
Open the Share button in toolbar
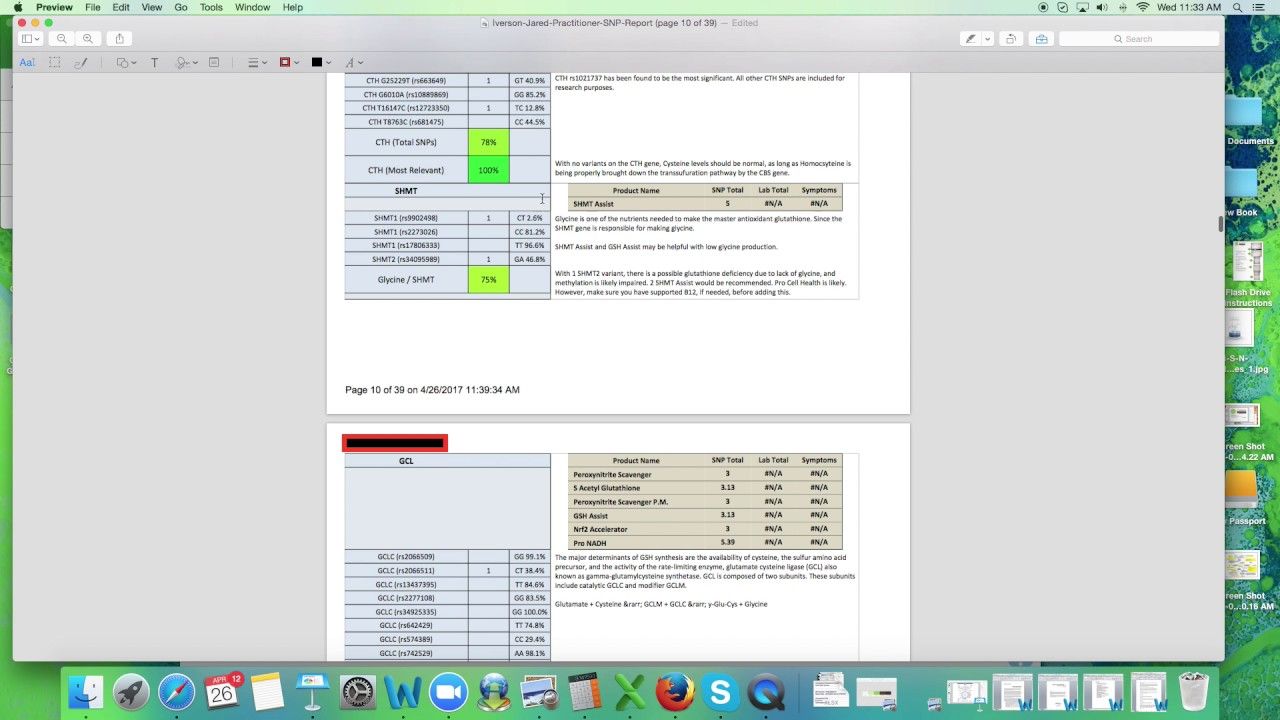(120, 39)
